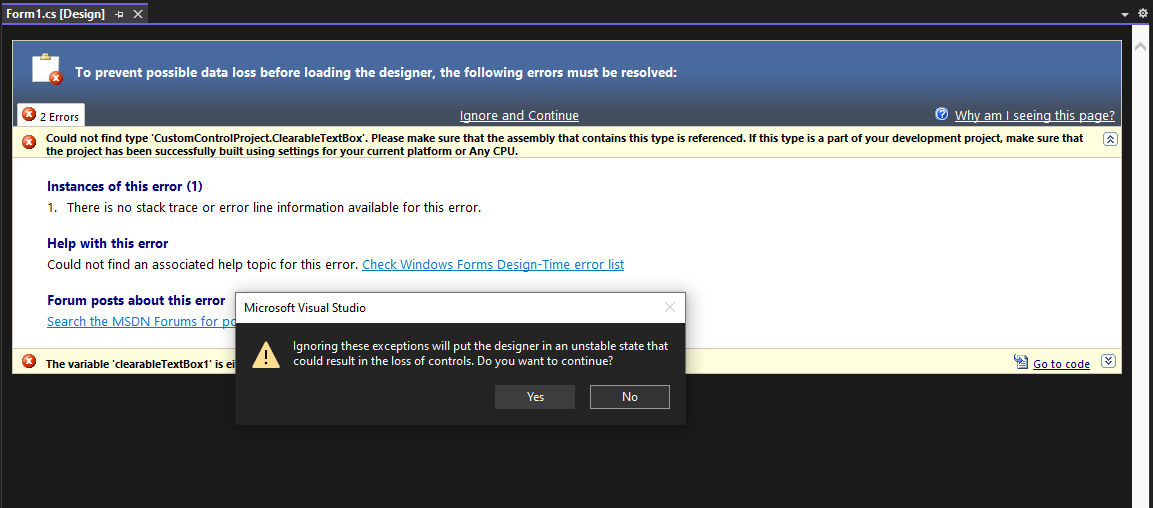
Task: Click the Ignore and Continue link
Action: pyautogui.click(x=519, y=115)
